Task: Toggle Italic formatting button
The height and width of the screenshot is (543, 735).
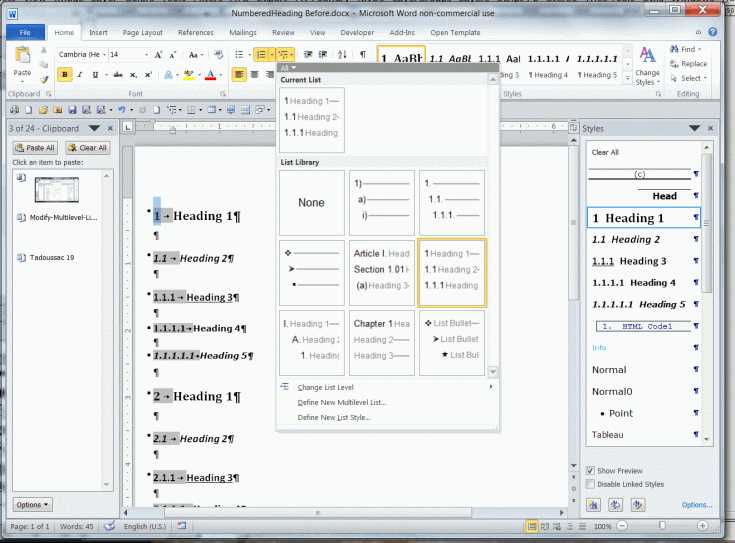Action: (x=80, y=75)
